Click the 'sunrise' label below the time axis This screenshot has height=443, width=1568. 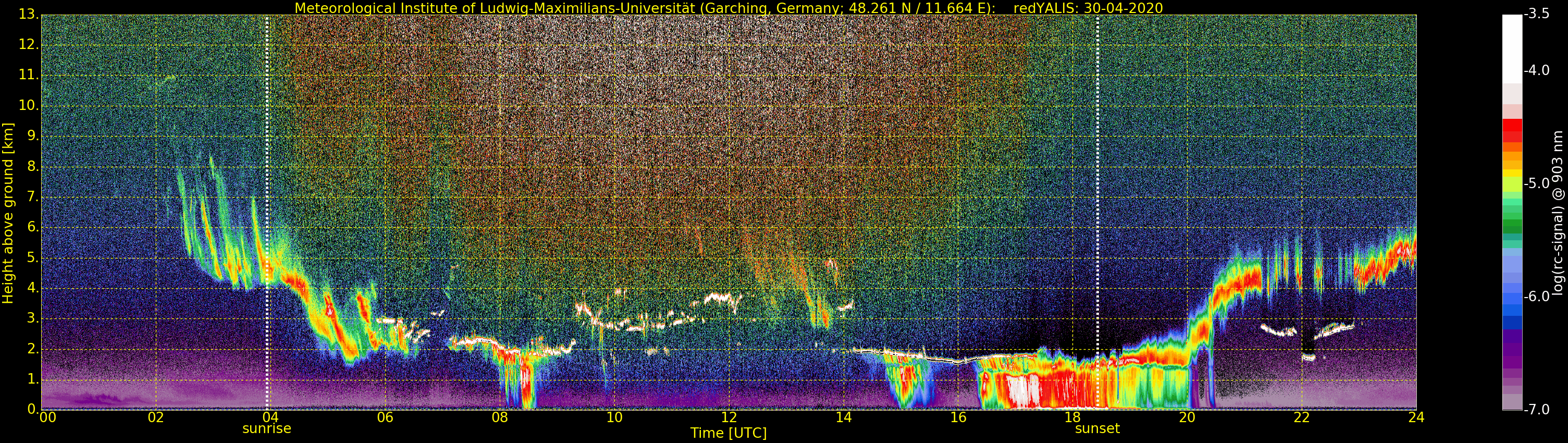coord(267,428)
